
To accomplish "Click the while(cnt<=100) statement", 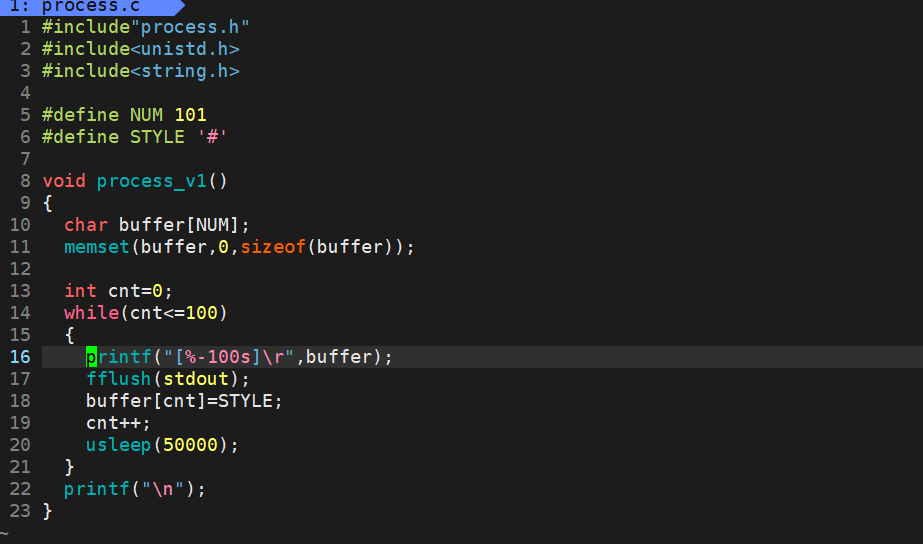I will pos(145,313).
